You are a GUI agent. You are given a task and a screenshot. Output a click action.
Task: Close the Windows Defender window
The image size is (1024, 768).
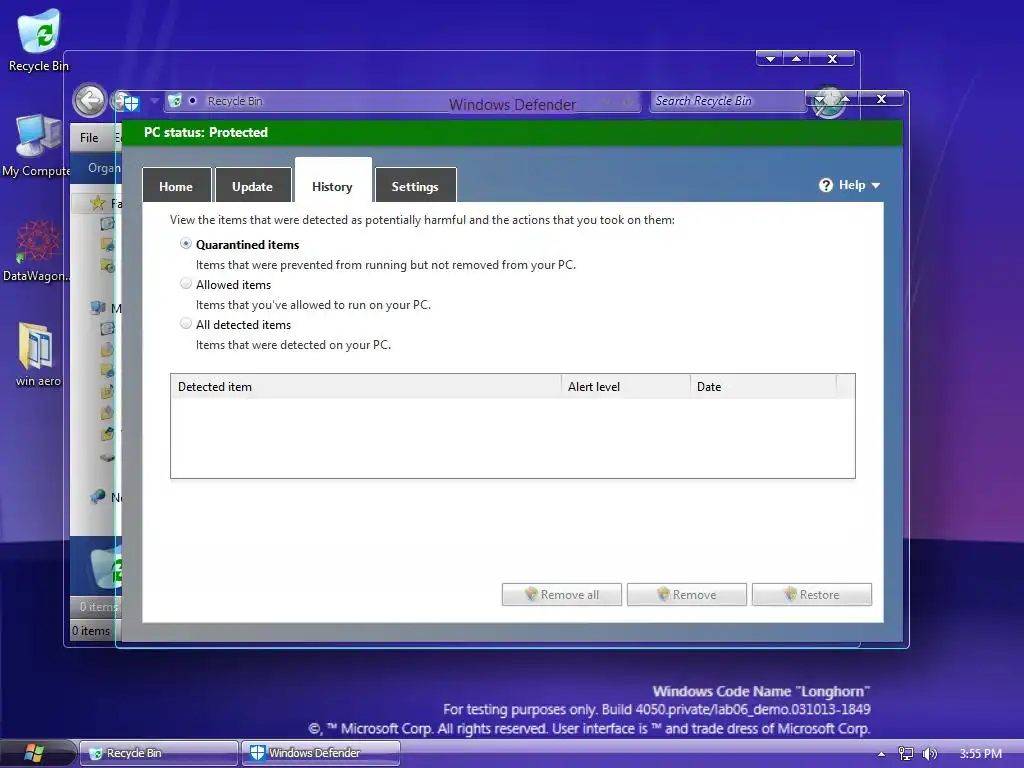(x=881, y=99)
